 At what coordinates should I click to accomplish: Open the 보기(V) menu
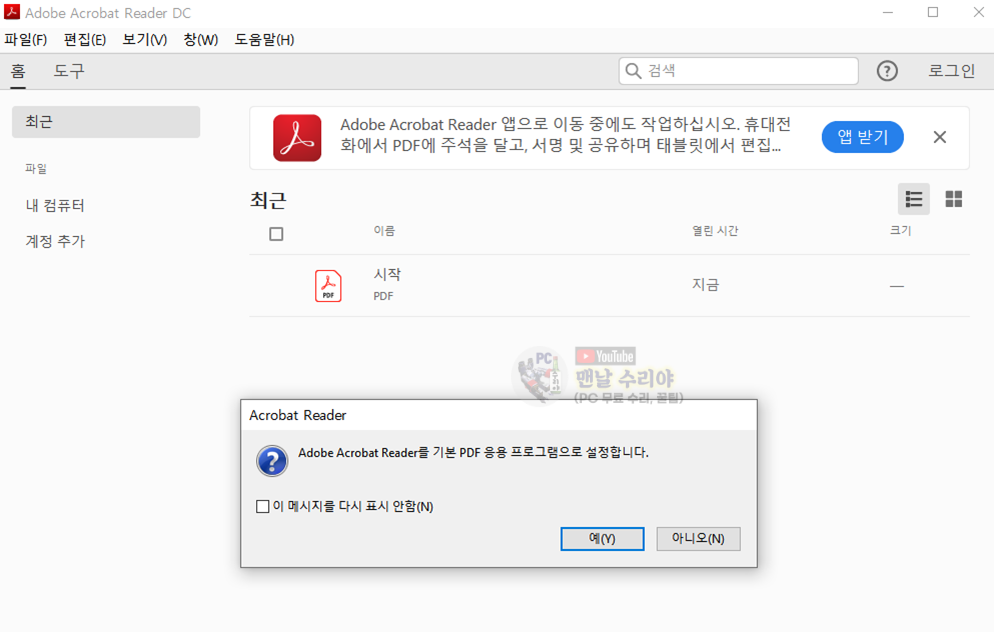click(x=145, y=40)
